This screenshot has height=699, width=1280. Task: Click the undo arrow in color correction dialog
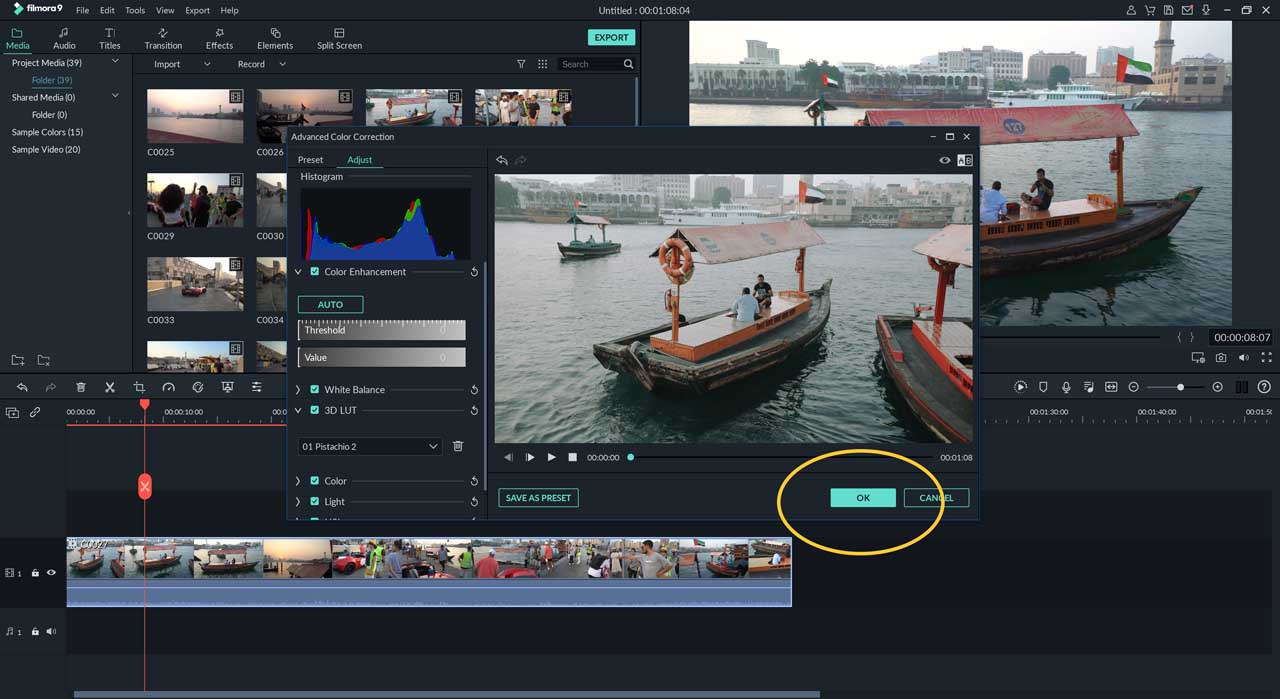click(502, 160)
